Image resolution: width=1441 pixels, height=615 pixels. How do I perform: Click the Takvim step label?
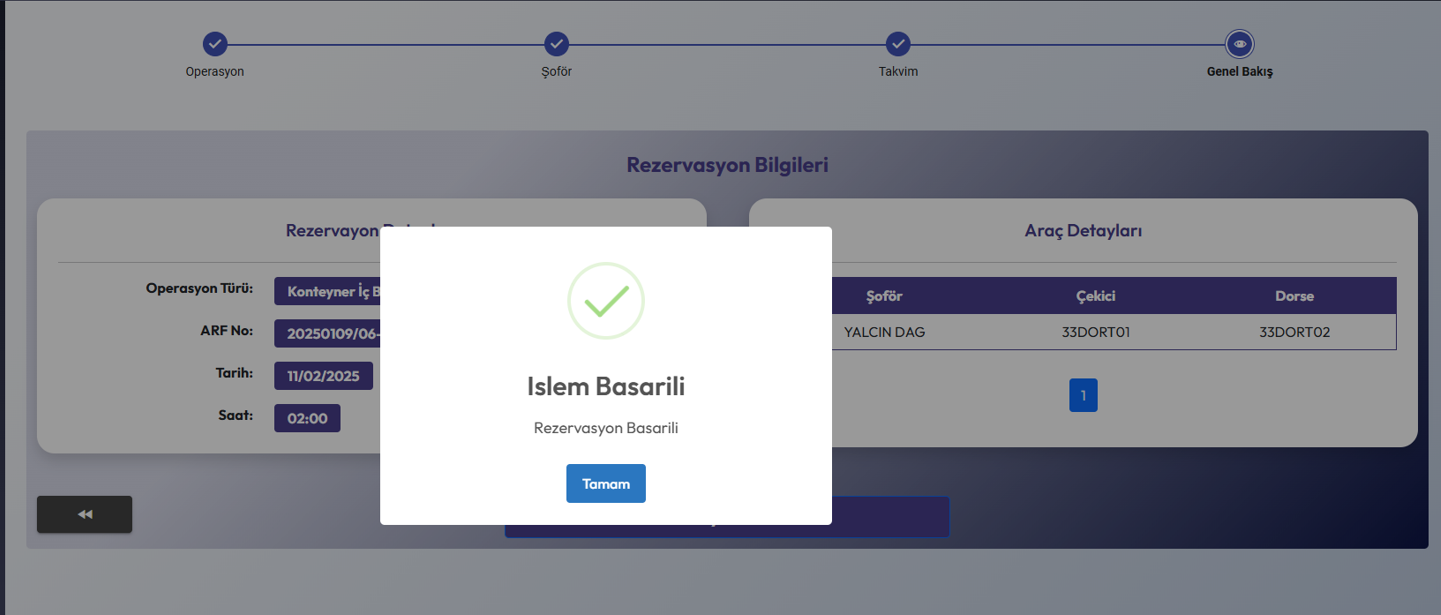coord(898,72)
